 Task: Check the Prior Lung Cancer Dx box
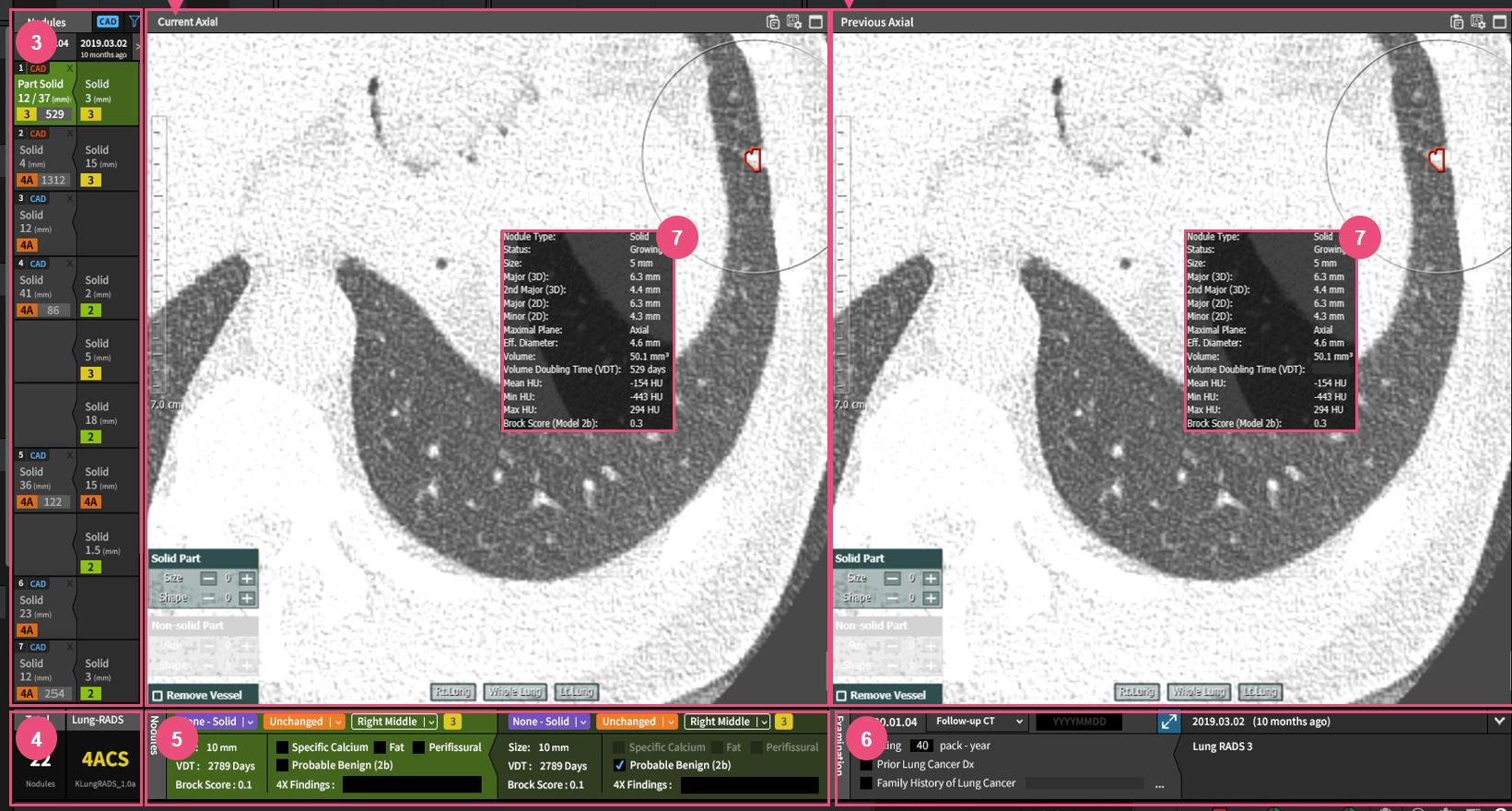click(x=866, y=765)
